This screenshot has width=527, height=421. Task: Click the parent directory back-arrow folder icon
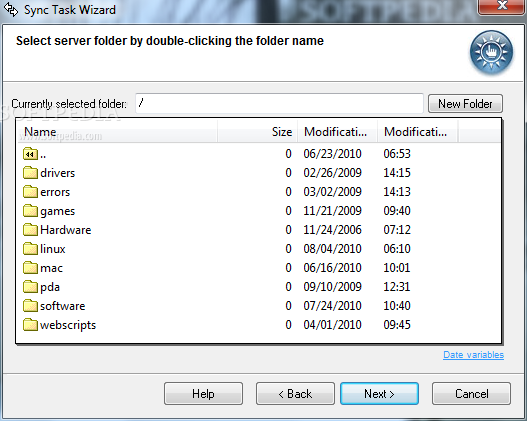30,154
